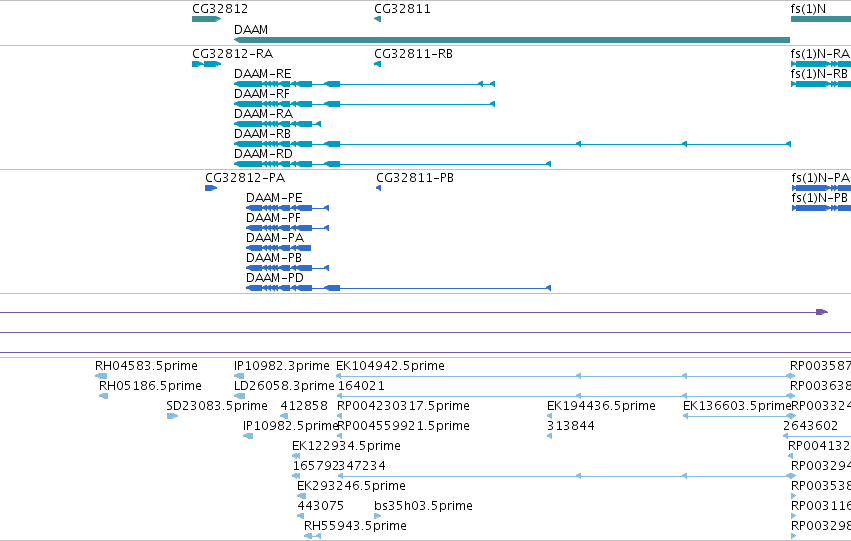The height and width of the screenshot is (541, 851).
Task: Select the RH55943.5prime EST
Action: point(355,526)
